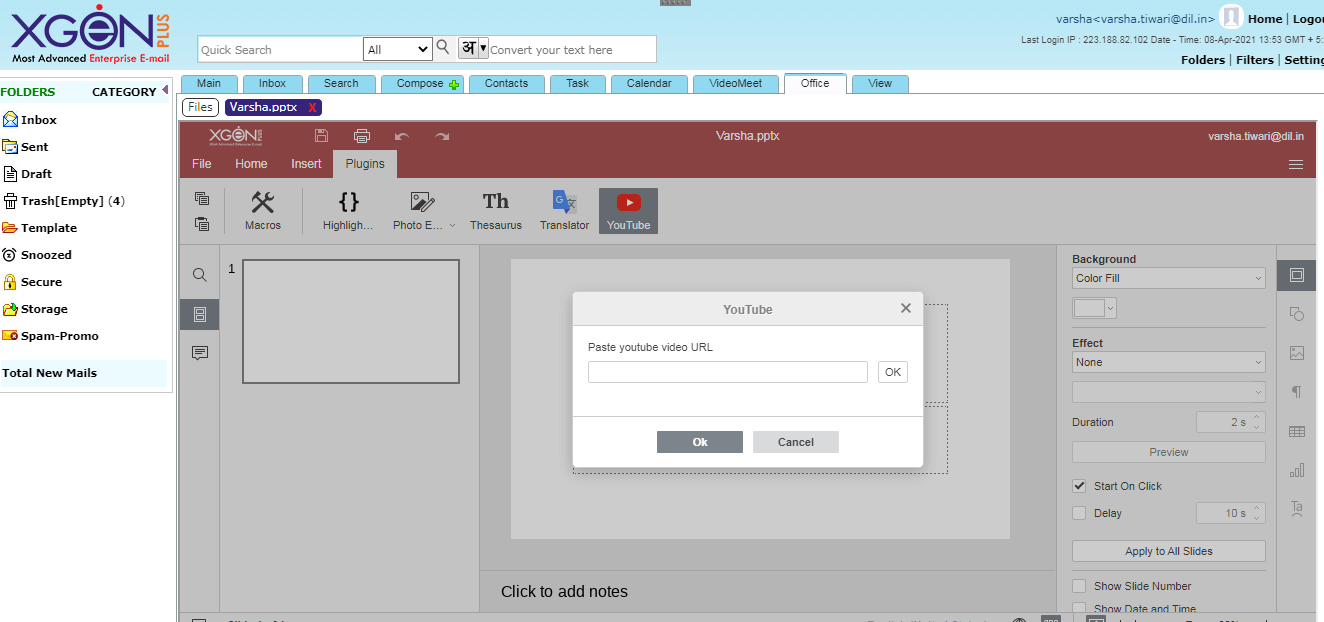Screen dimensions: 1324x622
Task: Open the Translator plugin
Action: click(564, 211)
